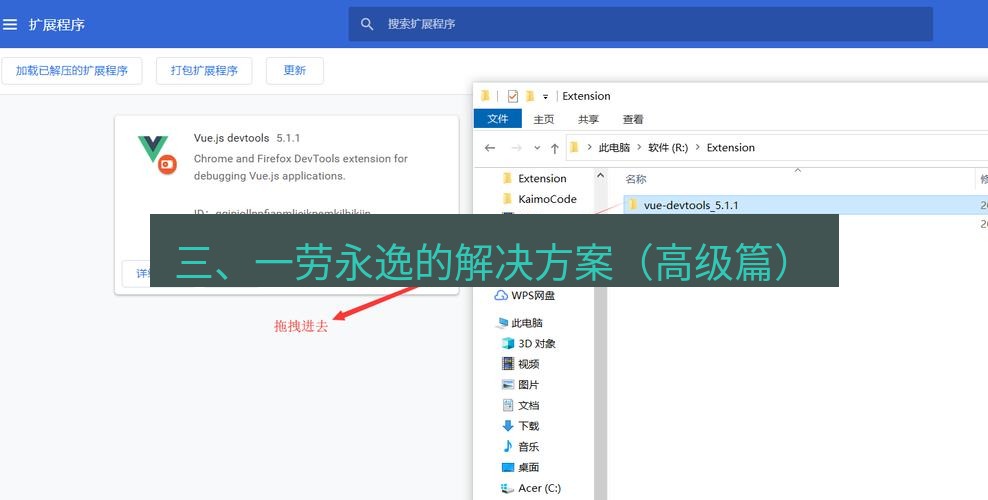This screenshot has height=500, width=988.
Task: Open the 查看 ribbon tab
Action: pos(633,119)
